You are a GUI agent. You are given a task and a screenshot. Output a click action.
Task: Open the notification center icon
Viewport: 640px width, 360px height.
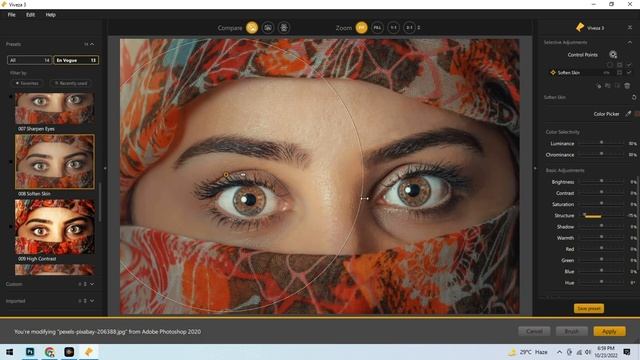click(x=627, y=352)
